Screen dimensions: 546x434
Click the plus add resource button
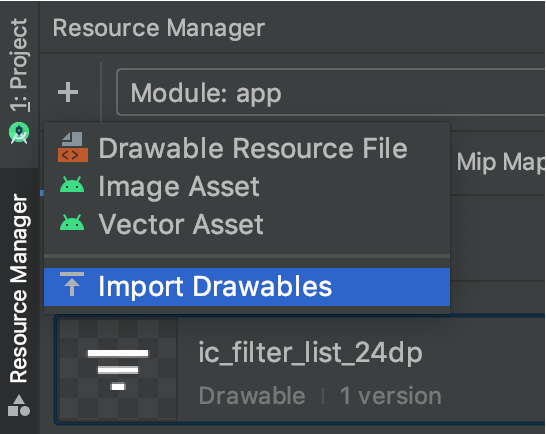coord(68,92)
